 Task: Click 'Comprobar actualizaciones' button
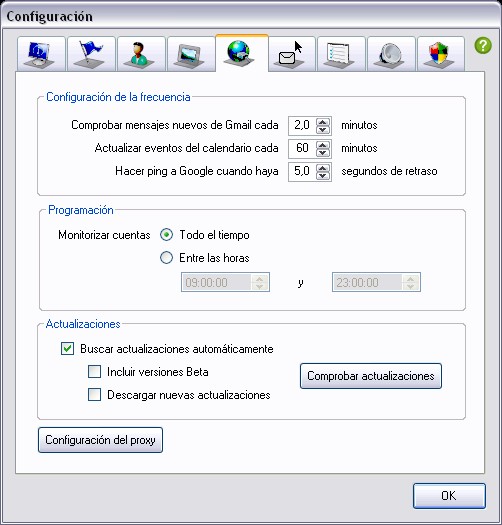tap(371, 376)
